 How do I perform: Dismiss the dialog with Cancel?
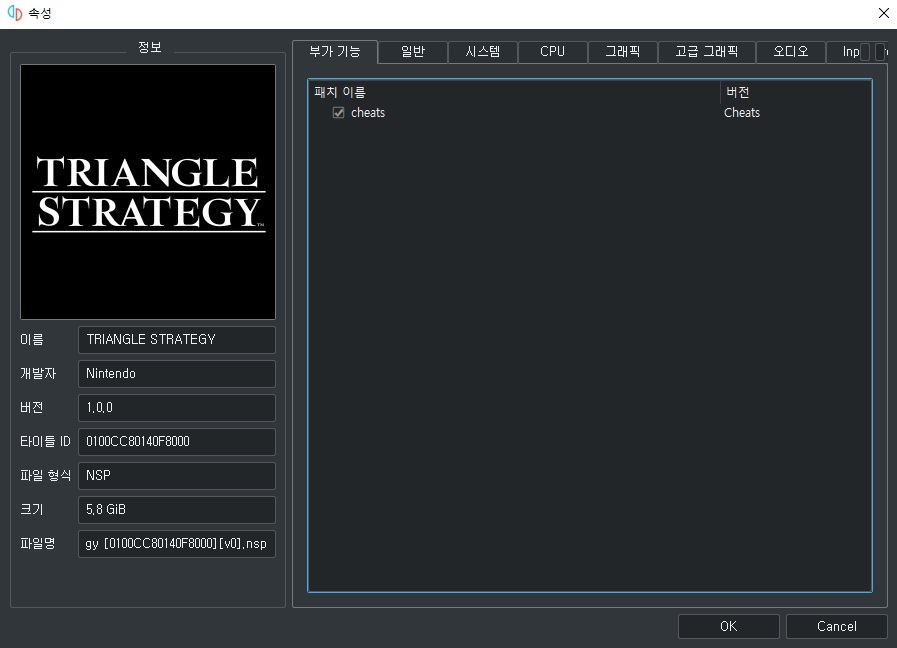click(x=836, y=626)
